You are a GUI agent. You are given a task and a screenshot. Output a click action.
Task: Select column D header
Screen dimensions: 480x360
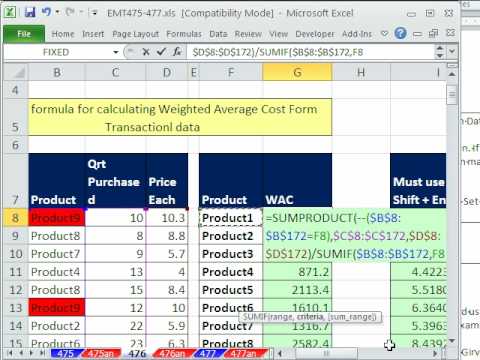click(167, 72)
